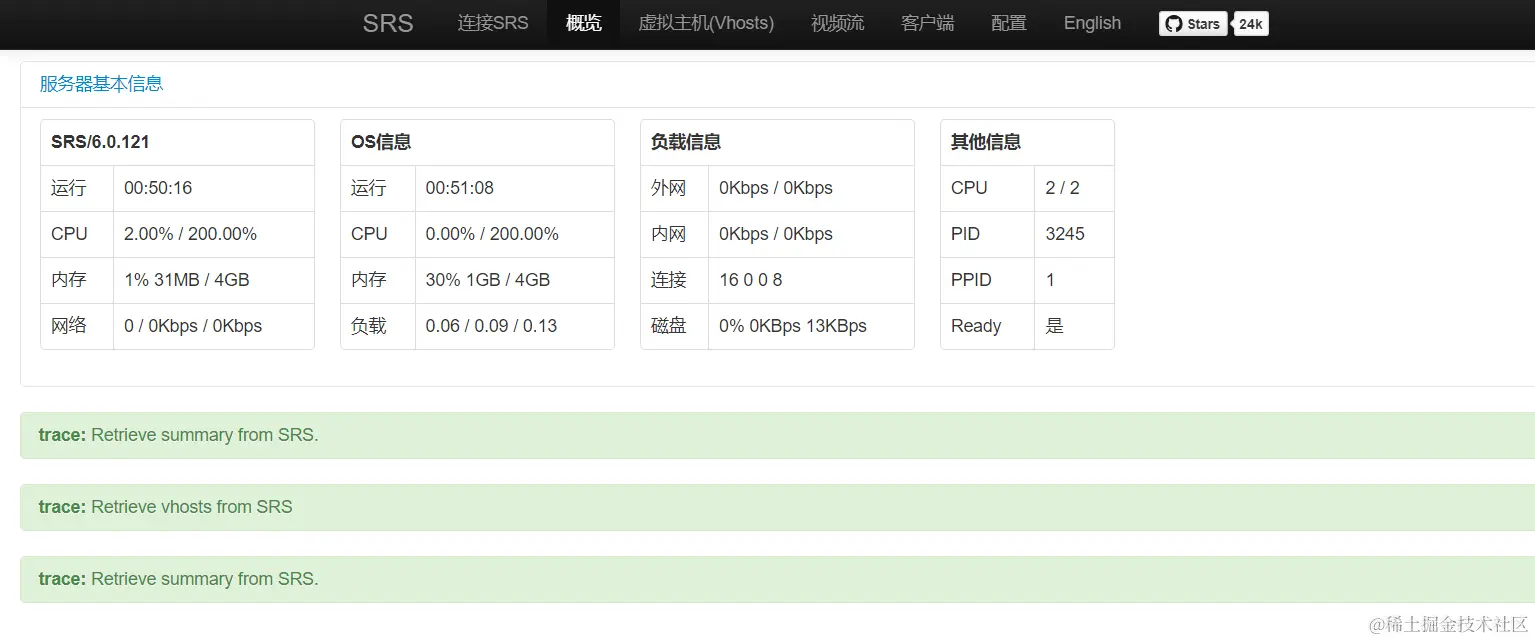The image size is (1535, 641).
Task: Switch language to English
Action: click(1092, 23)
